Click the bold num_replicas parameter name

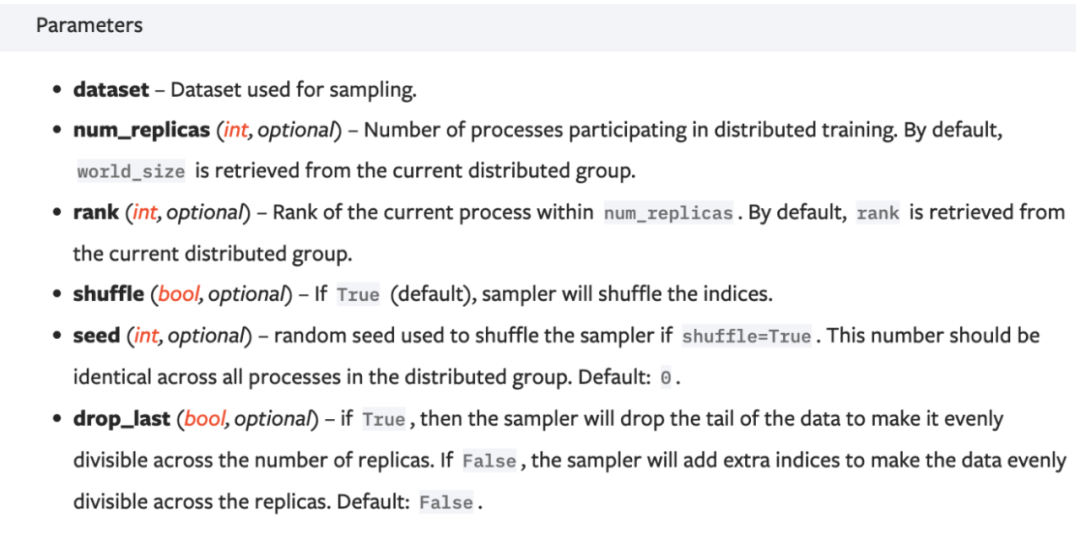pyautogui.click(x=141, y=131)
